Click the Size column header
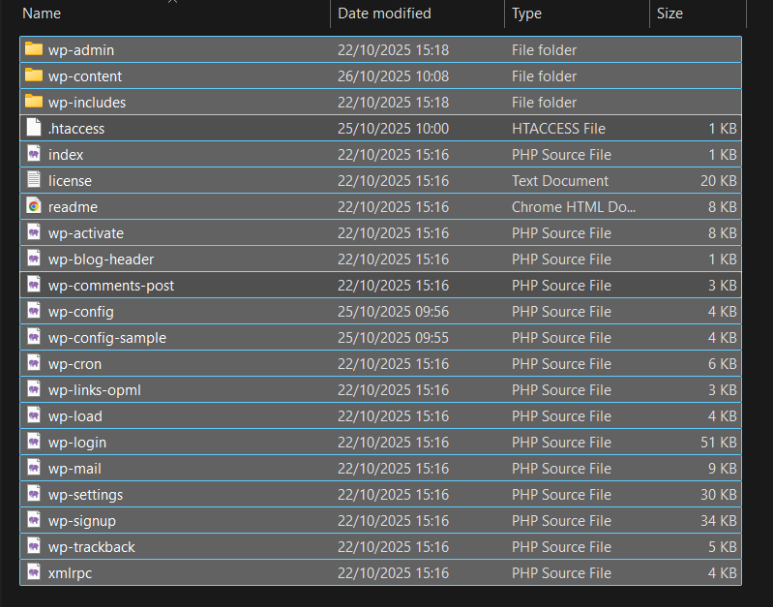The height and width of the screenshot is (607, 773). (x=669, y=14)
